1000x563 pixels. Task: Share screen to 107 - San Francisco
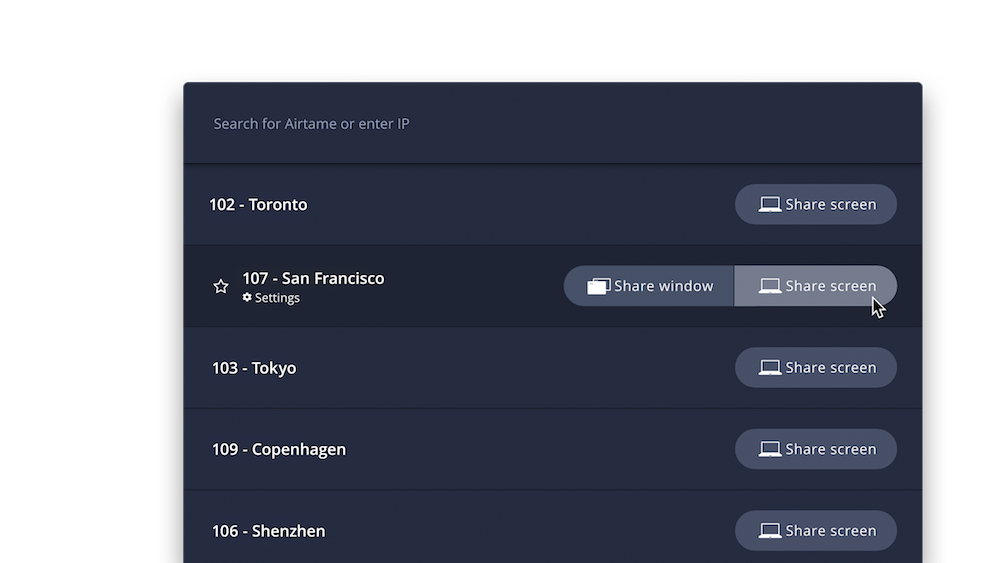point(816,286)
